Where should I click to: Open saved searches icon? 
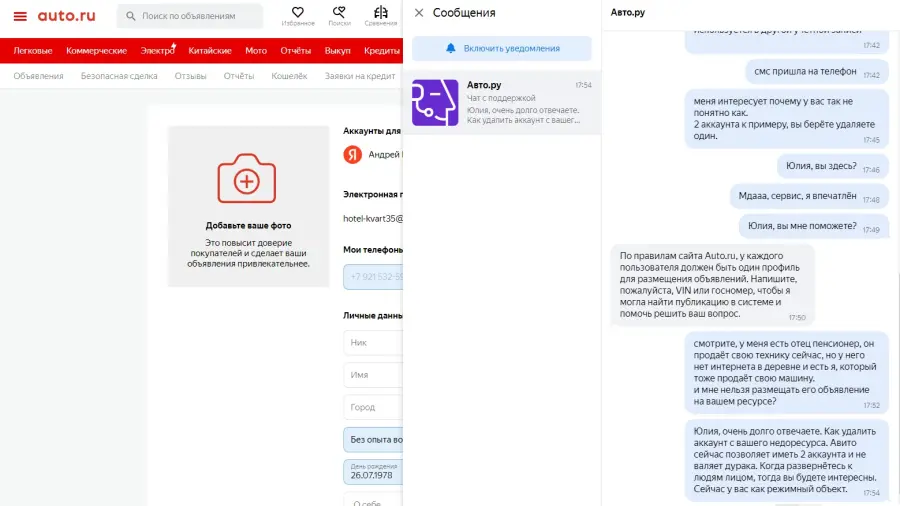click(x=339, y=12)
